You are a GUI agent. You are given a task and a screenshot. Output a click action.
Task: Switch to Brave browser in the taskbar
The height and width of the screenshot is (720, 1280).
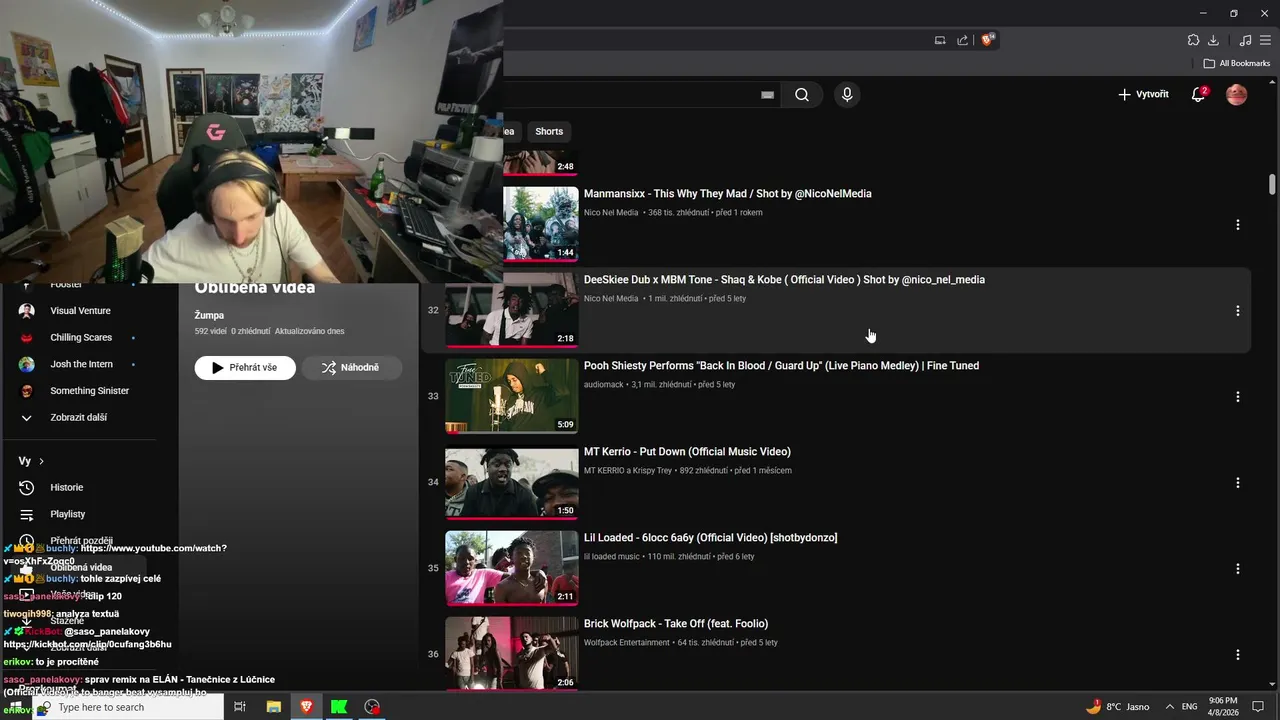(x=306, y=707)
